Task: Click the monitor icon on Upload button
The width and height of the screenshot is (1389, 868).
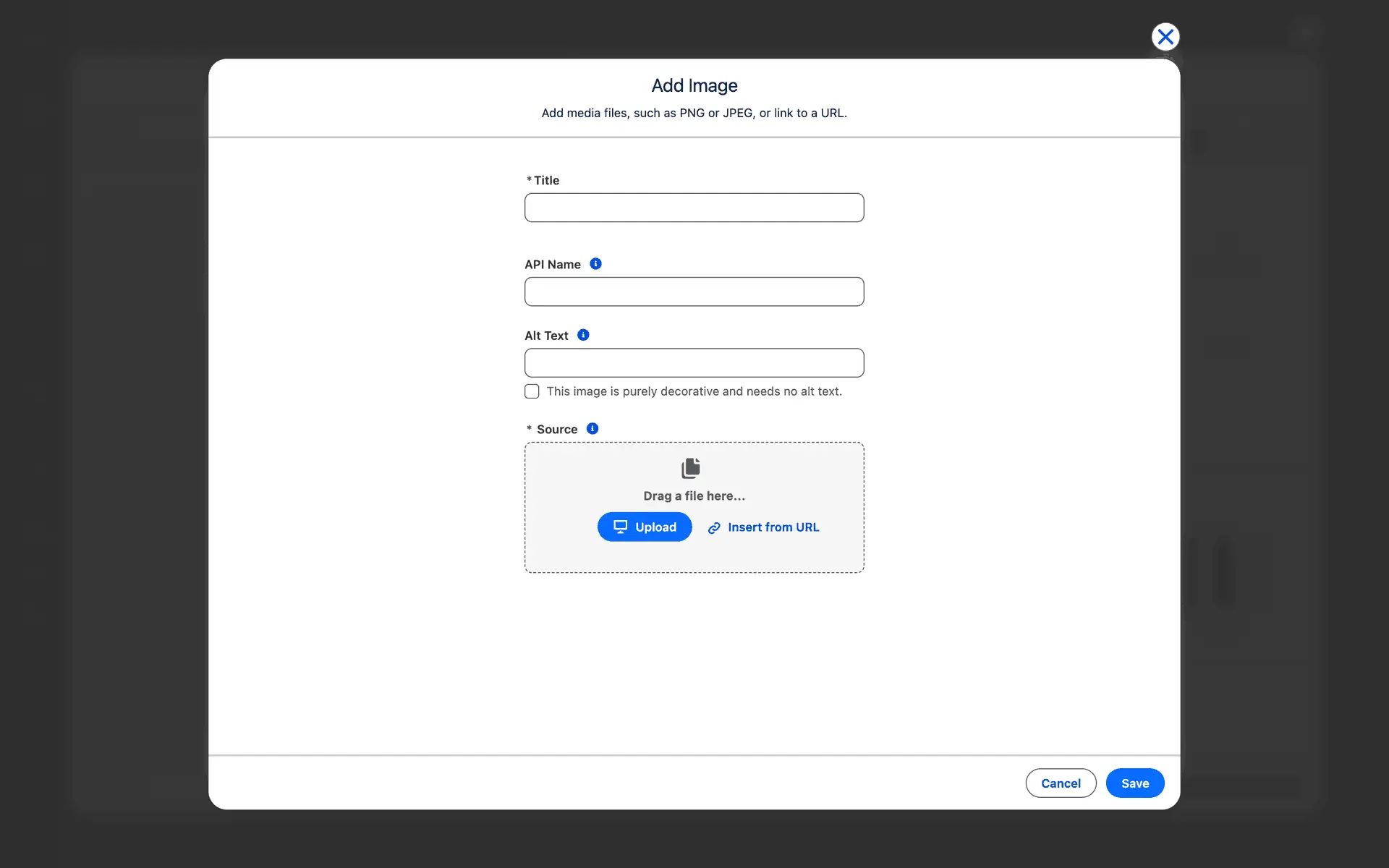Action: (x=620, y=527)
